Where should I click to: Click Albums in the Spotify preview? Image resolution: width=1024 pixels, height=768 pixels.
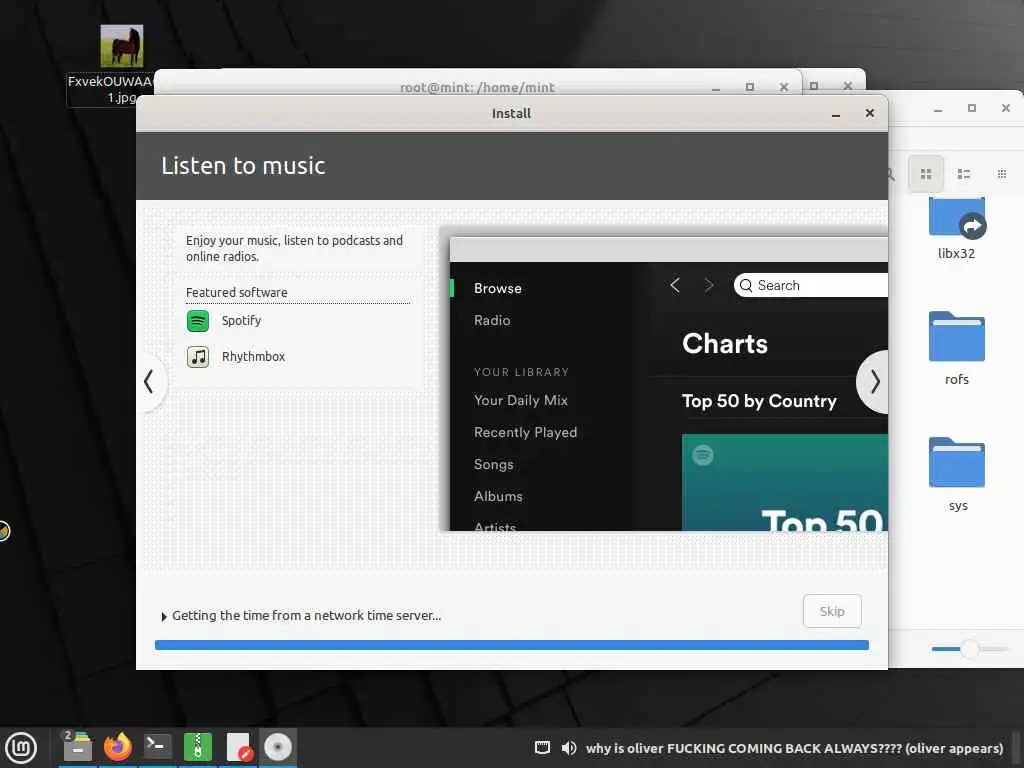click(x=498, y=496)
